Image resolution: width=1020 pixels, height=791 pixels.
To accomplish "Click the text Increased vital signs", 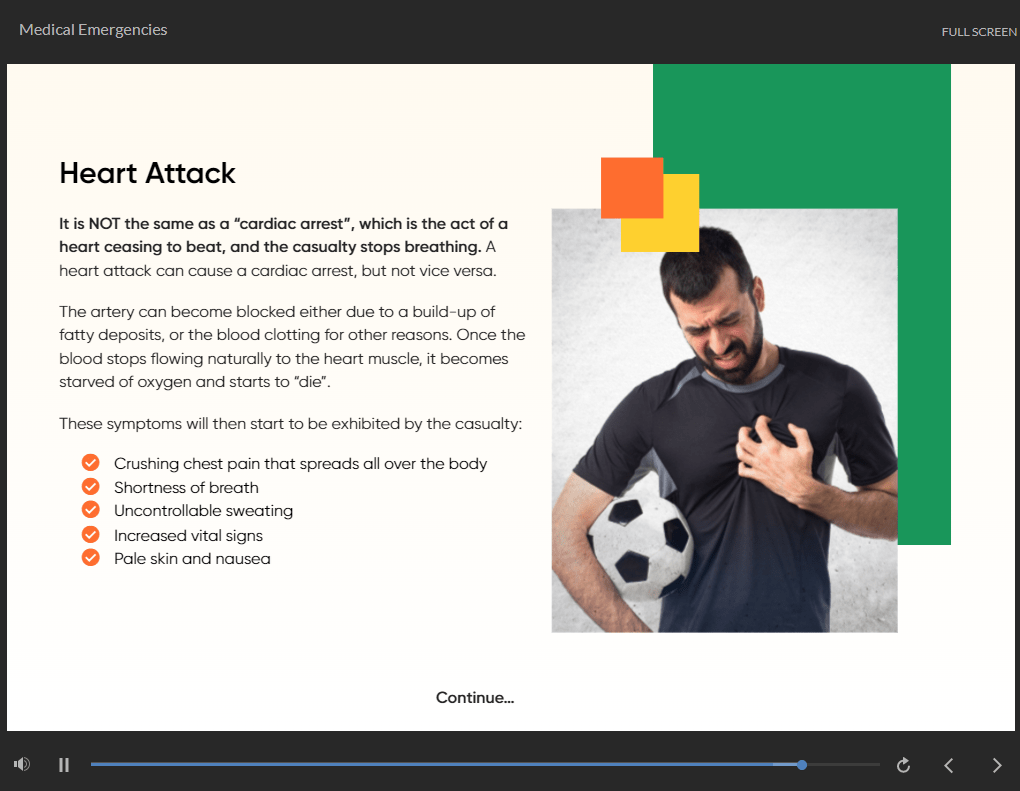I will click(x=189, y=535).
